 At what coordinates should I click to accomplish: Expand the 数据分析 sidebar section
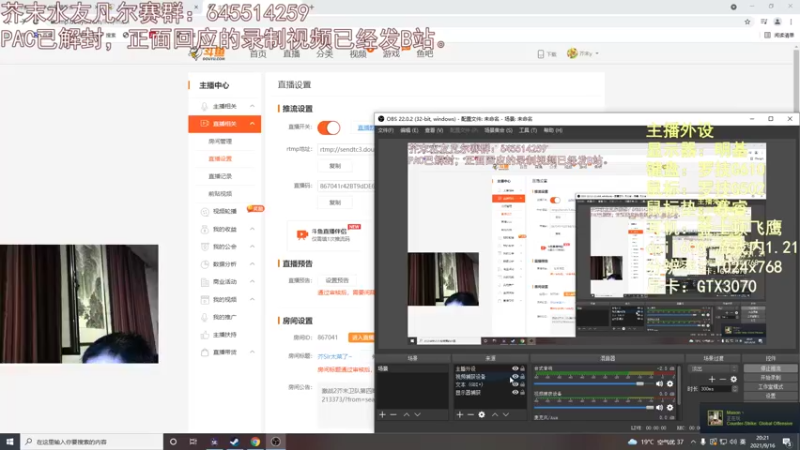tap(252, 264)
